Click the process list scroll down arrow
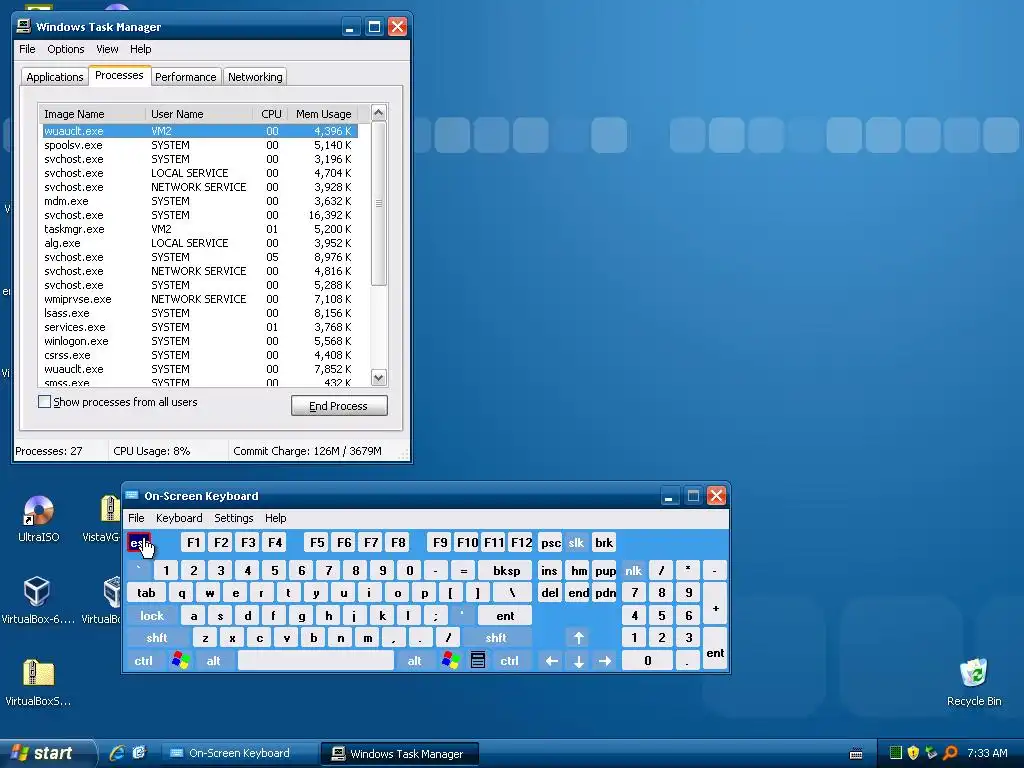The height and width of the screenshot is (768, 1024). (x=379, y=377)
